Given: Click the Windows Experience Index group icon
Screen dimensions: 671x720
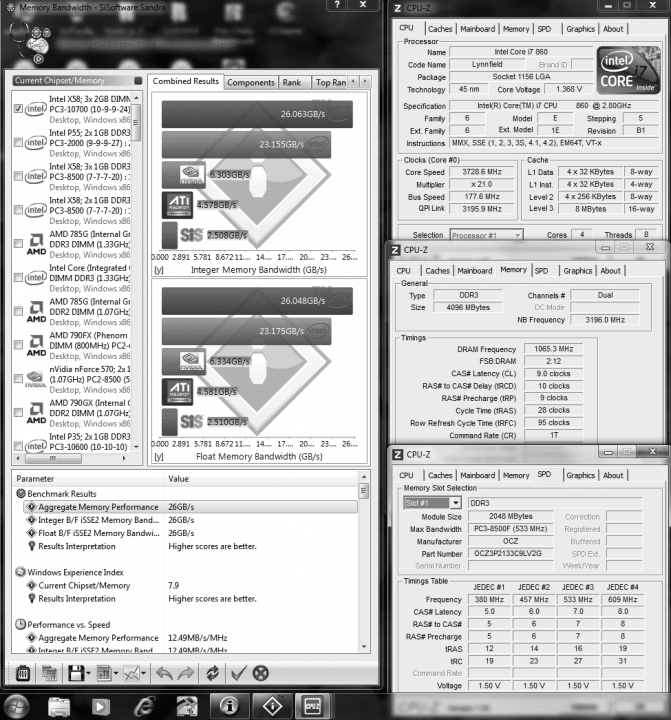Looking at the screenshot, I should coord(21,572).
